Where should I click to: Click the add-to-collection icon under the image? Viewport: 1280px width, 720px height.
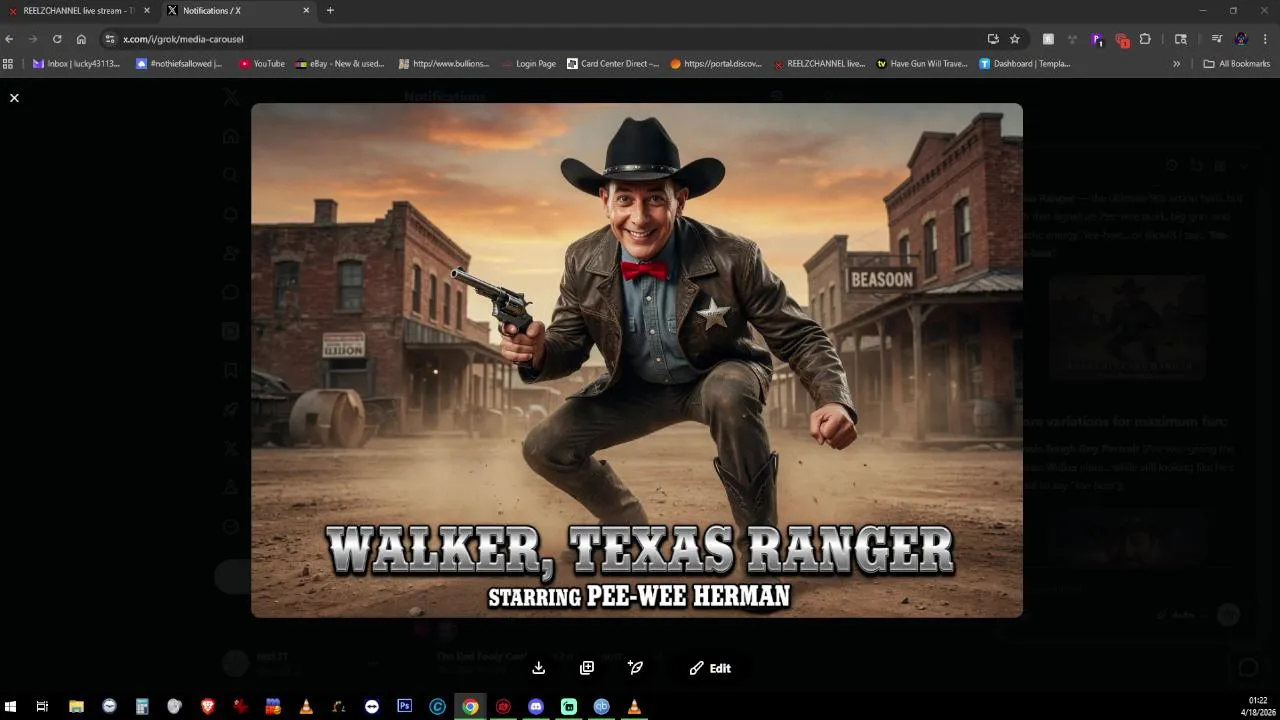(587, 668)
